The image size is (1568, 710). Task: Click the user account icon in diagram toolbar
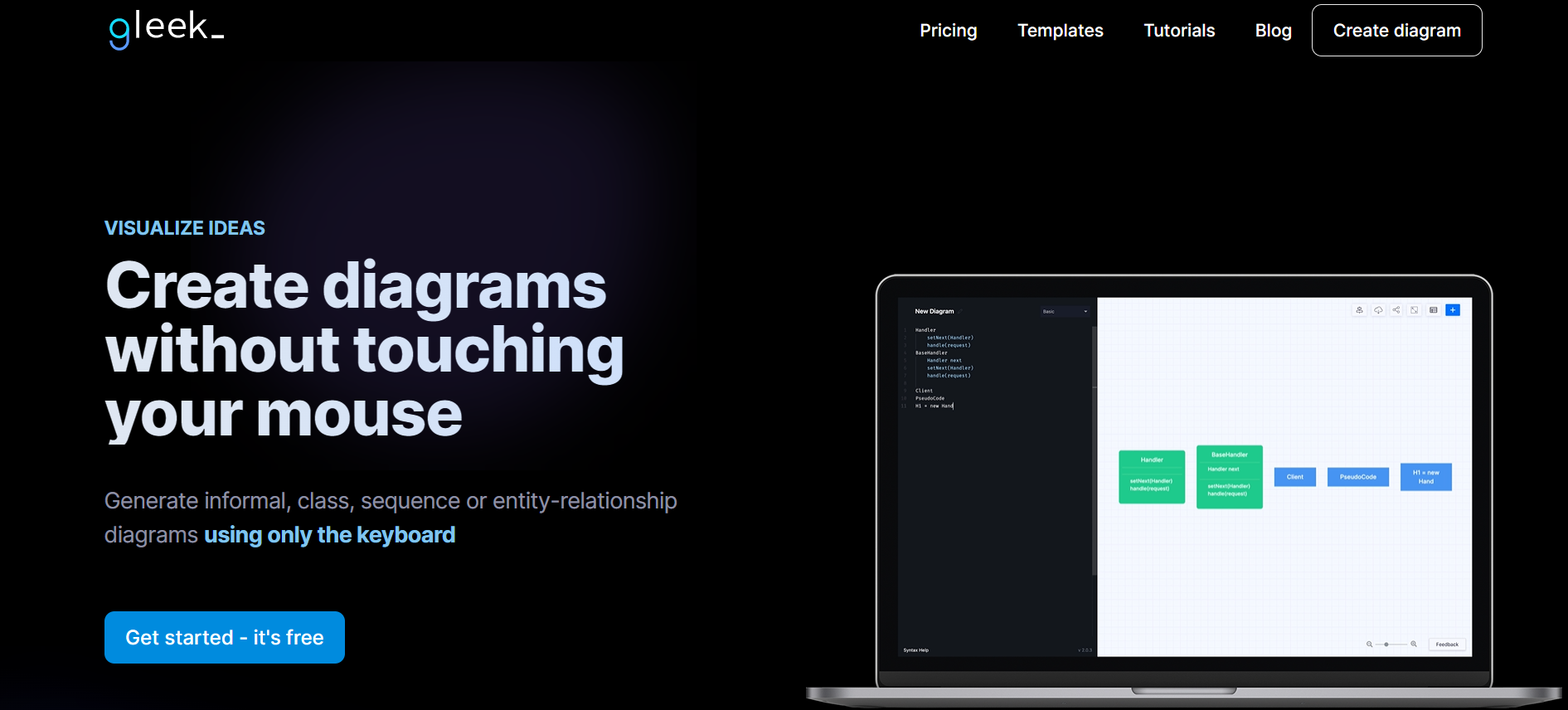tap(1359, 310)
